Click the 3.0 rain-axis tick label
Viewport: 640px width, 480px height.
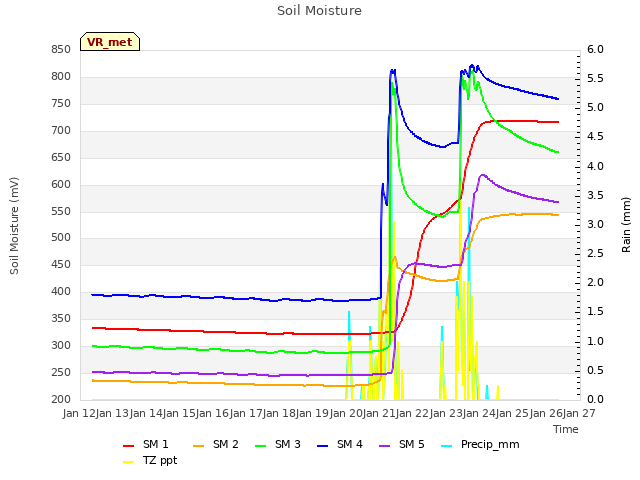coord(595,224)
